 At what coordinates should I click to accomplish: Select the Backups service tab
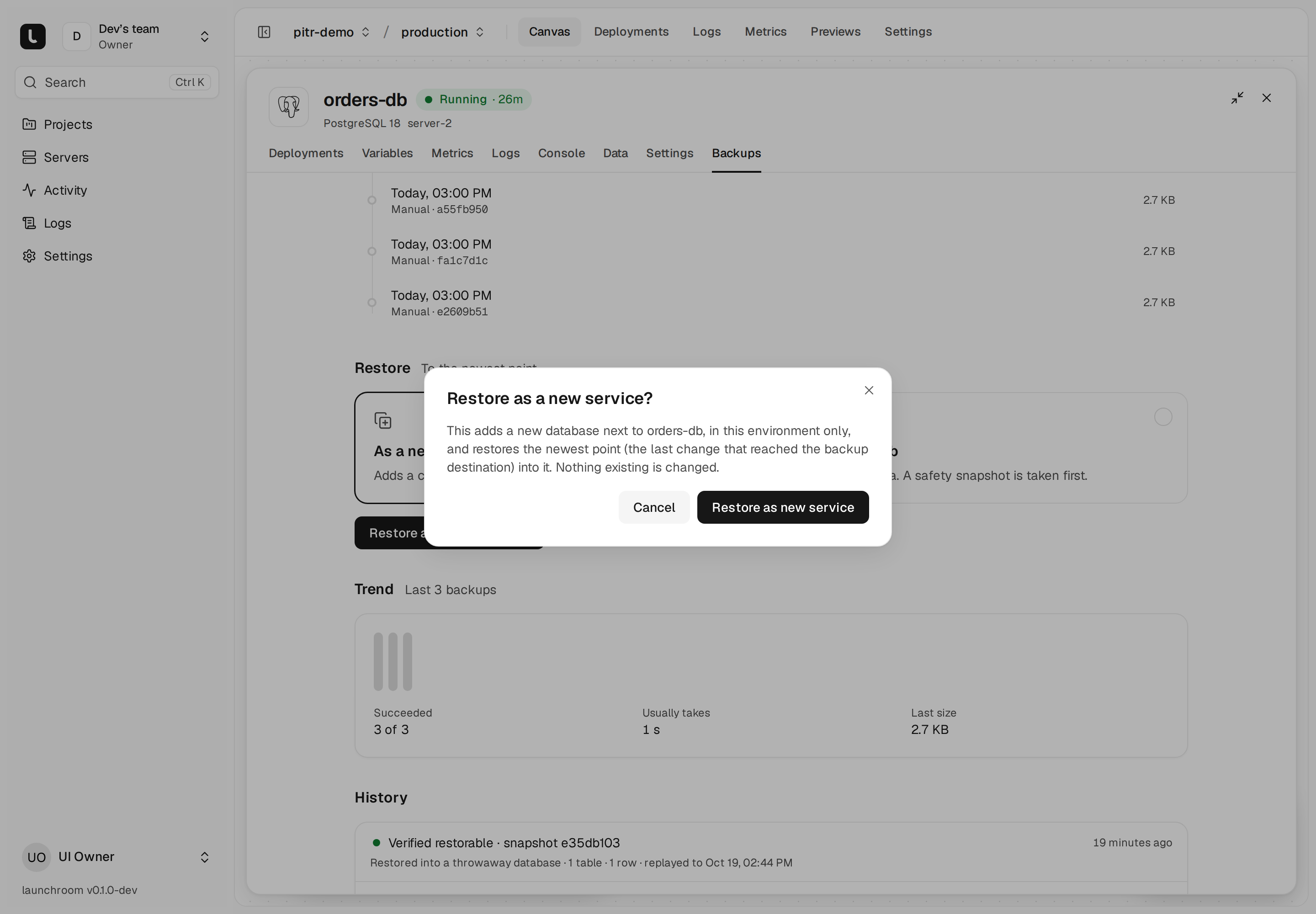tap(737, 154)
